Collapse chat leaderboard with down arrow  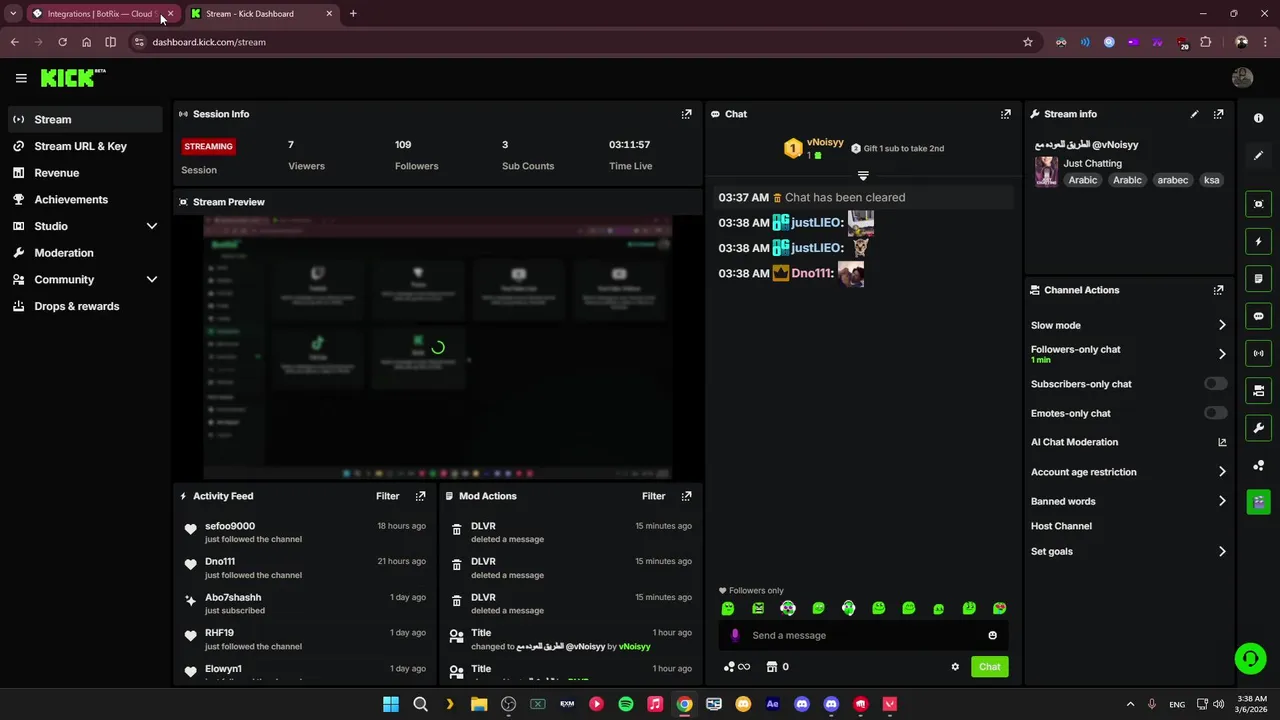863,176
